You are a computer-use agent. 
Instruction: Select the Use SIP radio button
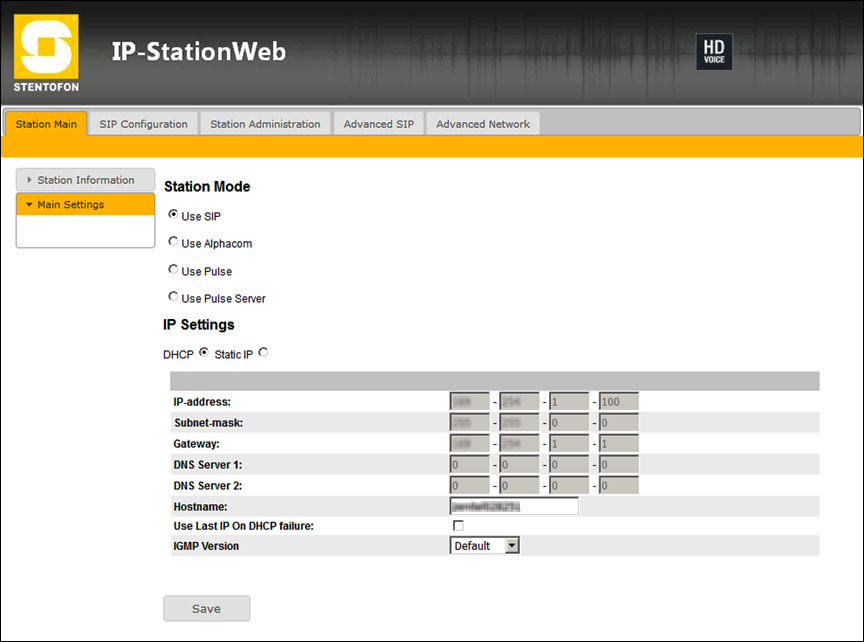(x=173, y=214)
